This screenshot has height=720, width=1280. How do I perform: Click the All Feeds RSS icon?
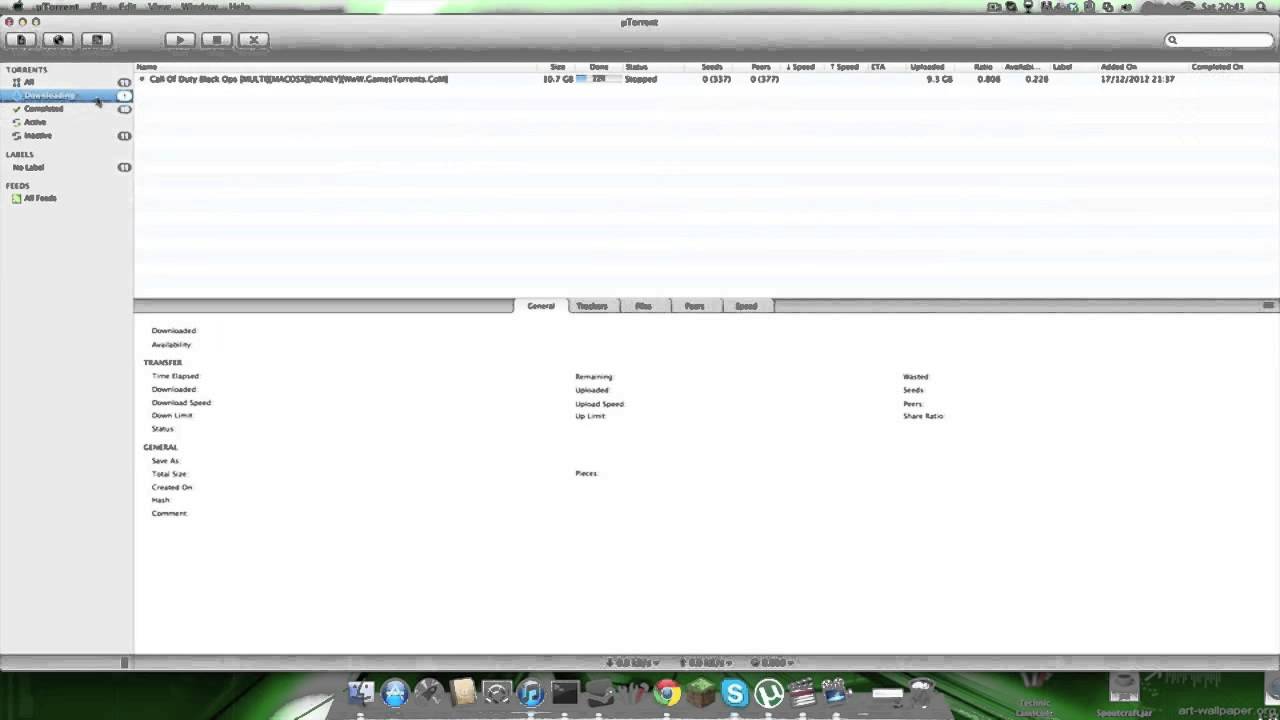tap(16, 198)
